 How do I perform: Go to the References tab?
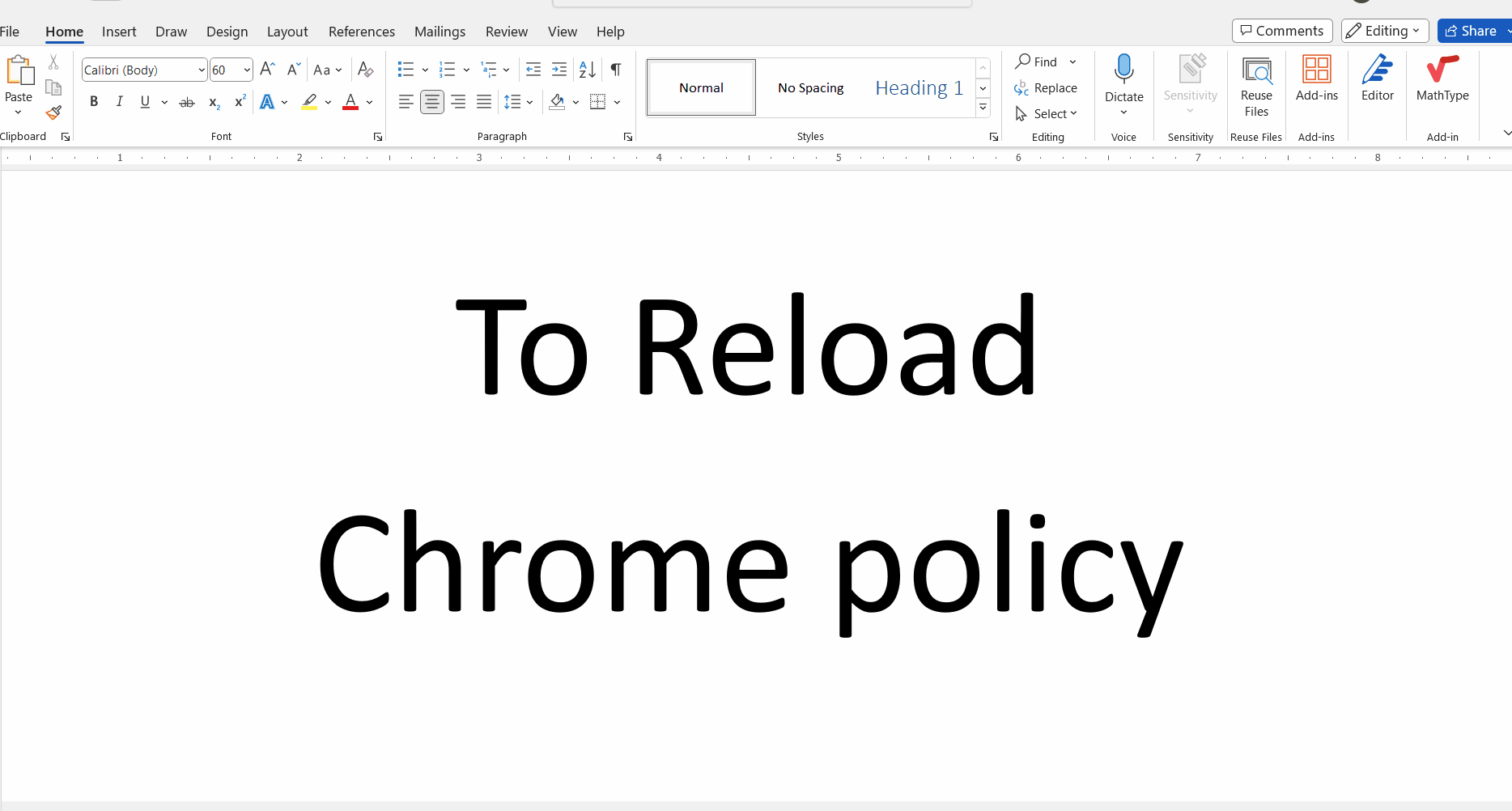tap(362, 32)
